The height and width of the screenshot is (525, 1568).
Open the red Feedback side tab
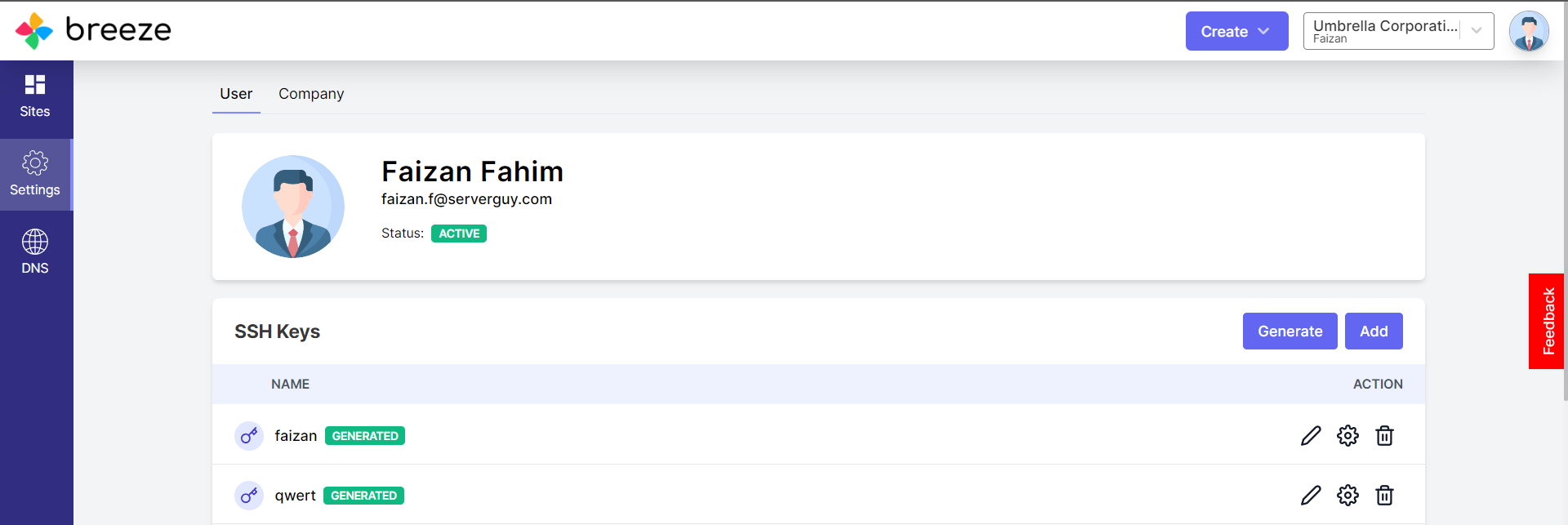[x=1547, y=321]
